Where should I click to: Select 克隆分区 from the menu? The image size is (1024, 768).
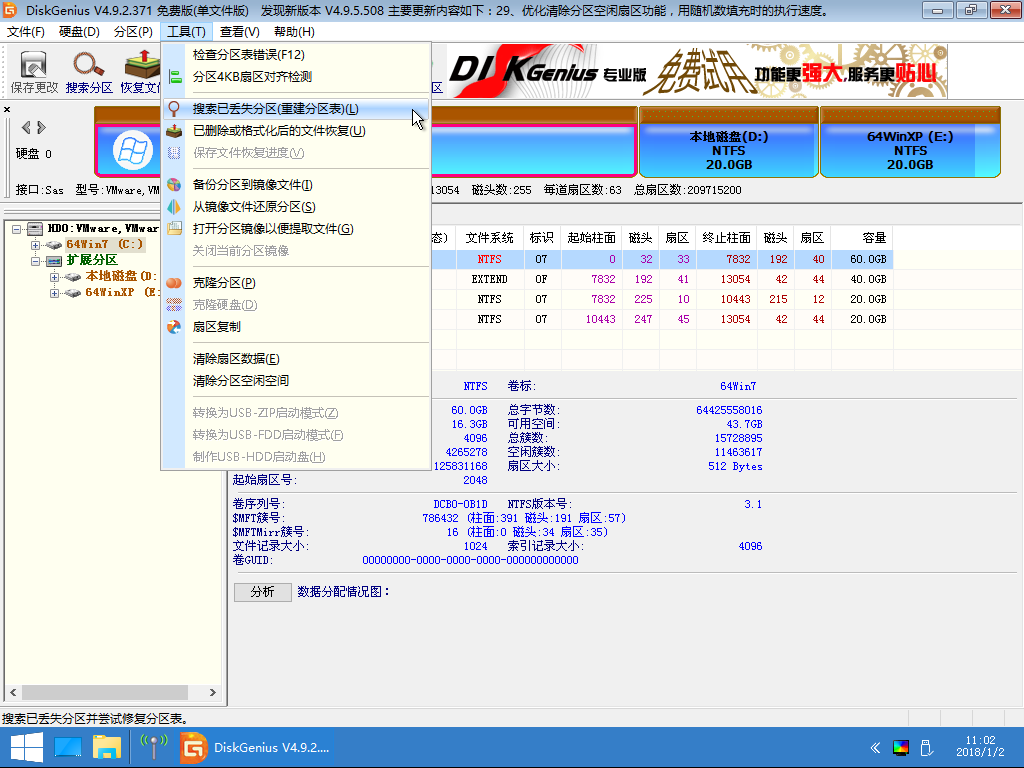pyautogui.click(x=224, y=283)
